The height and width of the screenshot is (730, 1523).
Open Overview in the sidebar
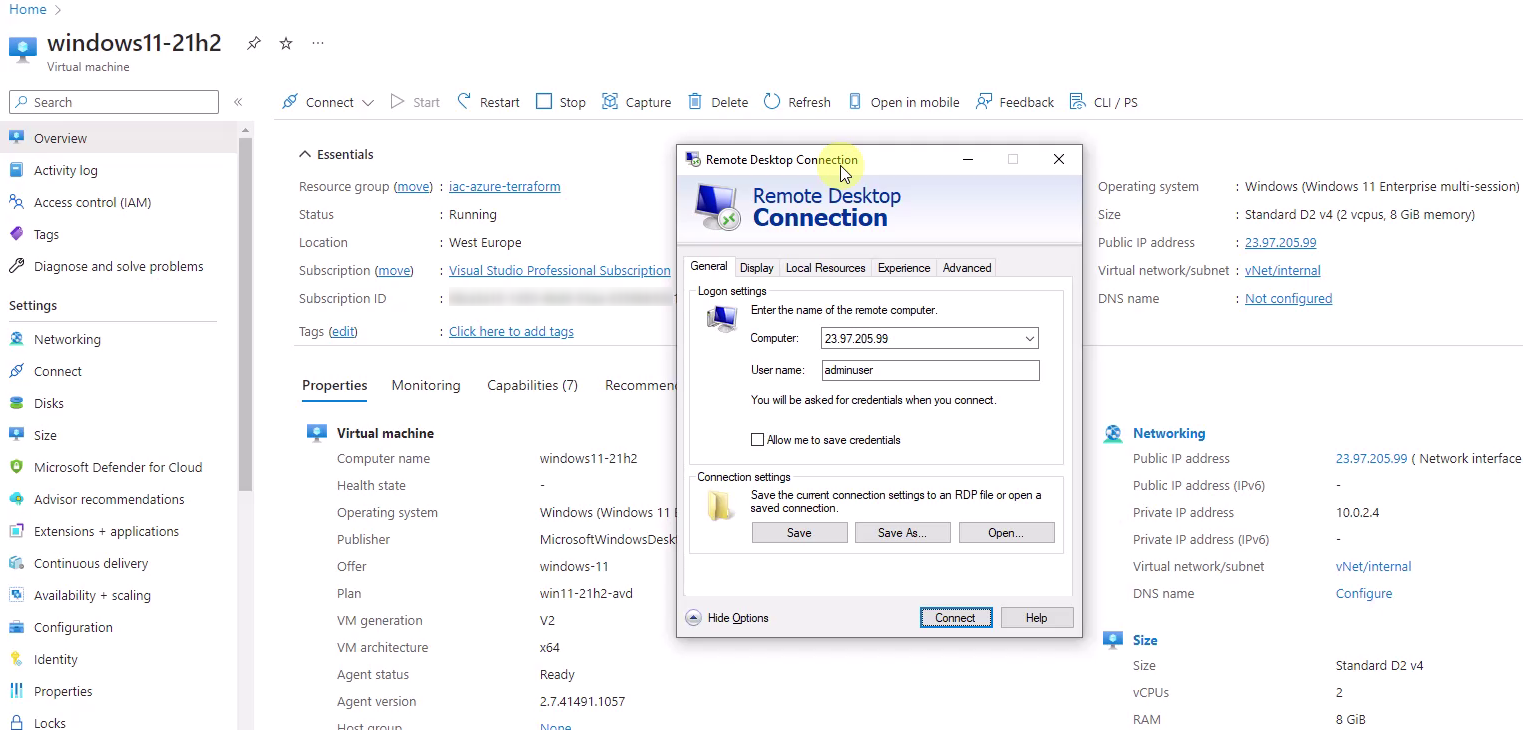point(118,138)
